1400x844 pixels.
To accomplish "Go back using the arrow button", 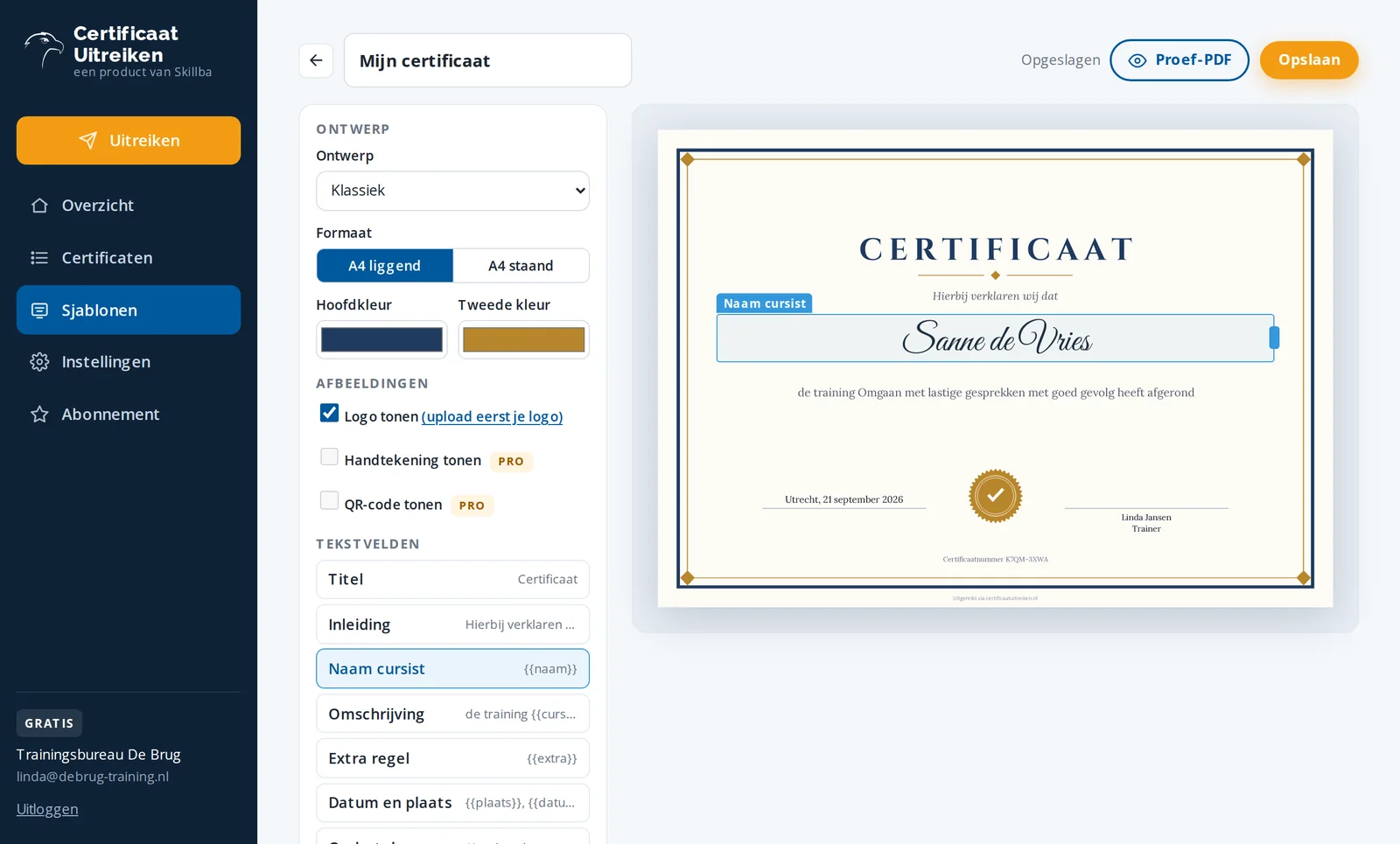I will pos(316,60).
